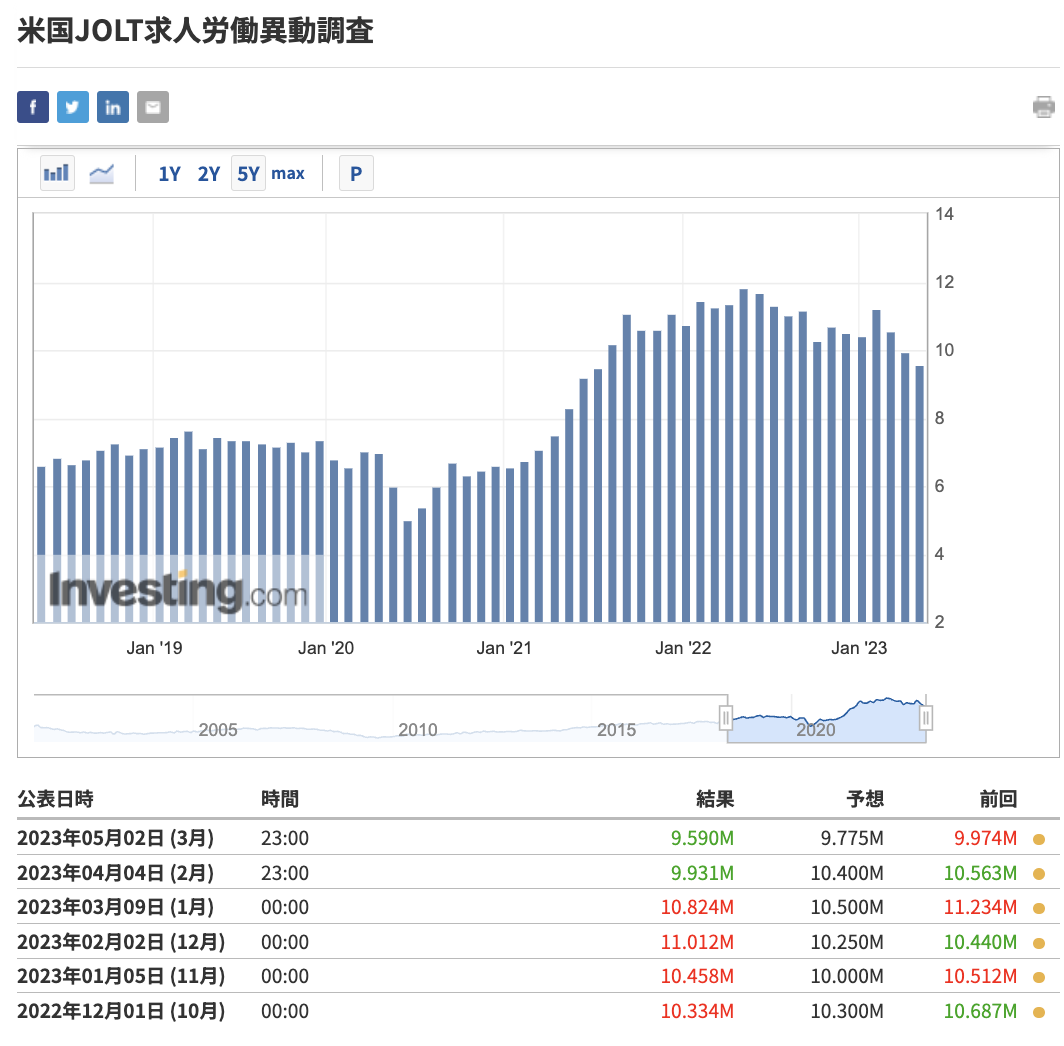Click the forecast value 10.500M

(848, 907)
